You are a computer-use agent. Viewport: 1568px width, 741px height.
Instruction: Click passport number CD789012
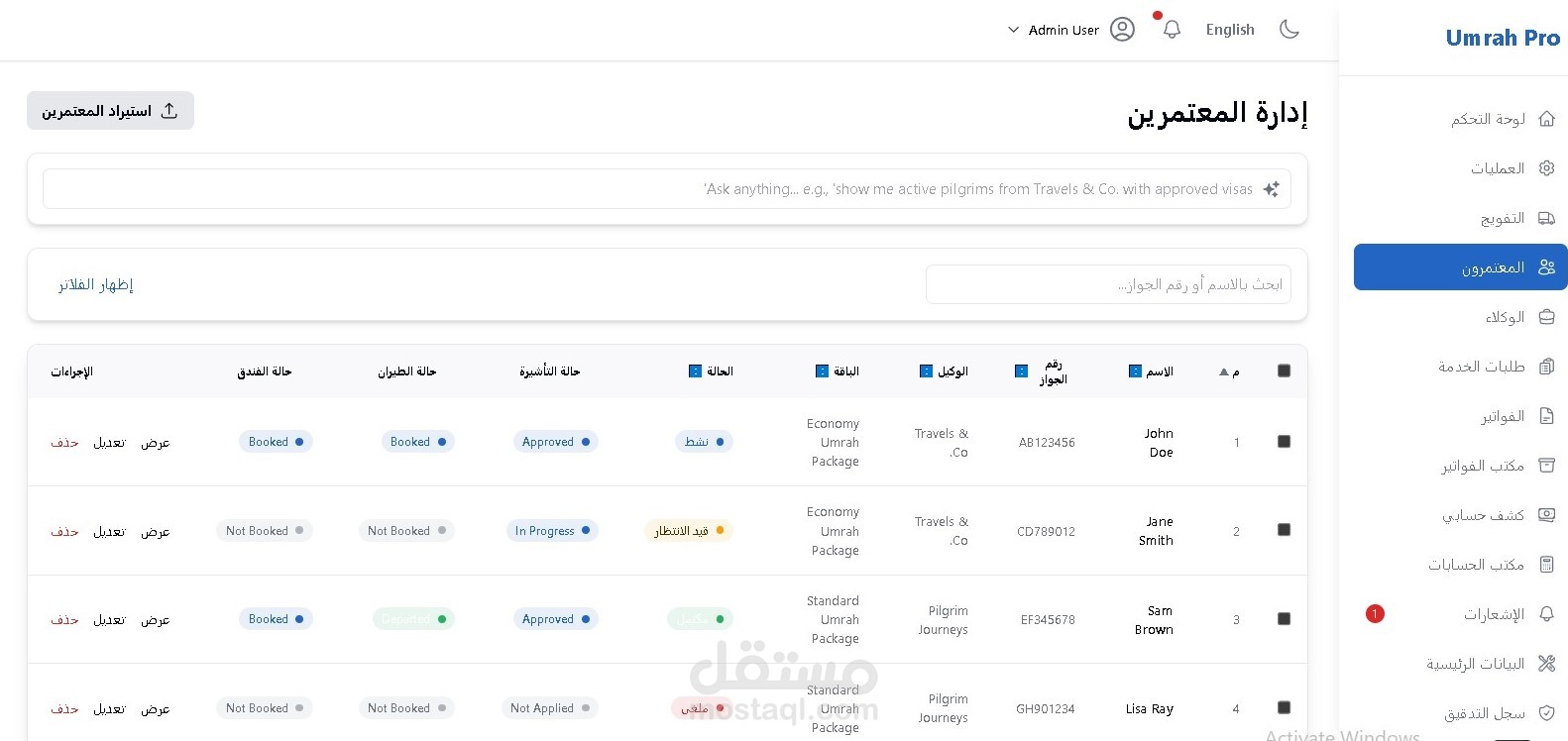pos(1046,532)
